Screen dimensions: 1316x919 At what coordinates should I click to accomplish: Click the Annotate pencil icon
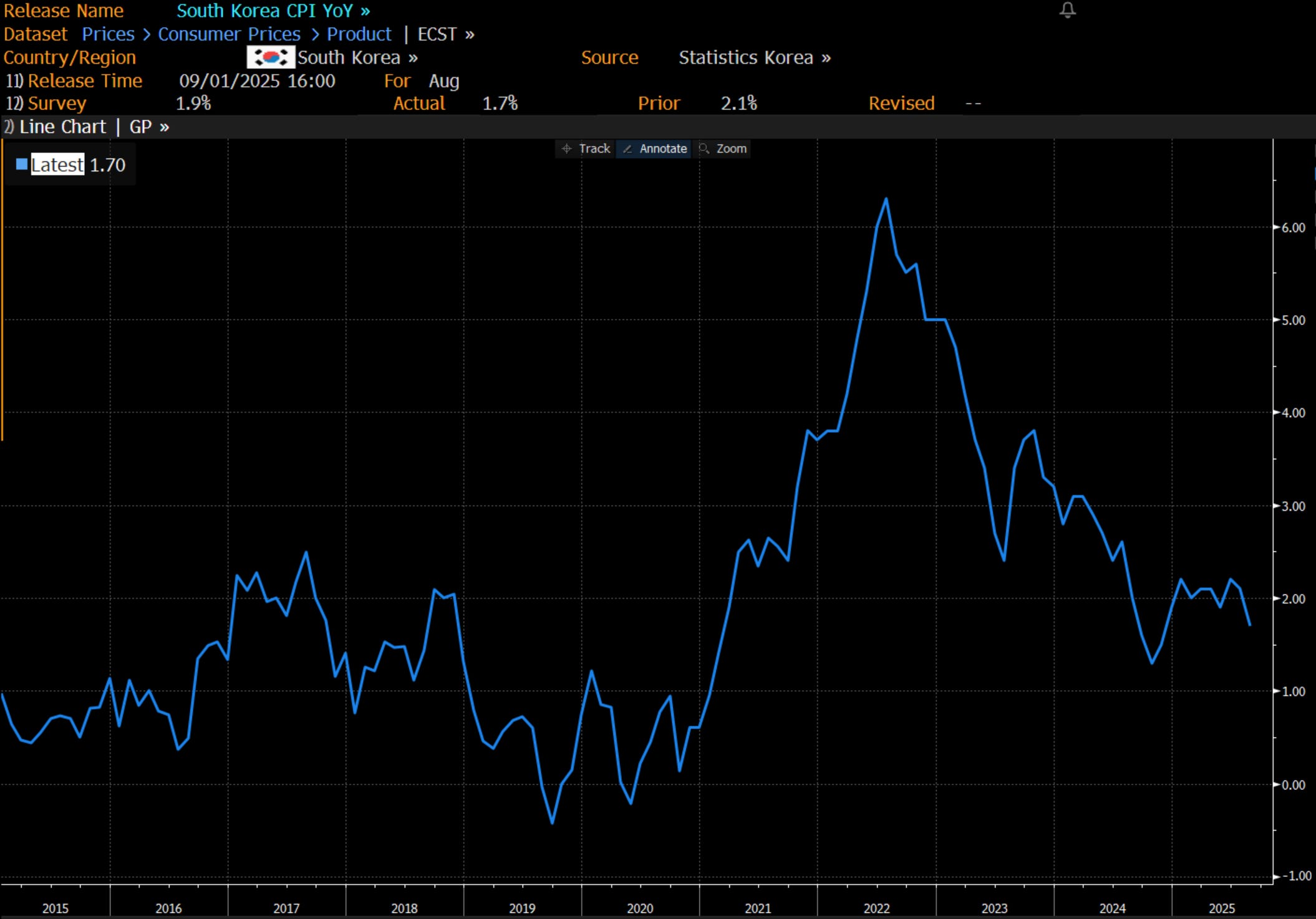coord(627,148)
